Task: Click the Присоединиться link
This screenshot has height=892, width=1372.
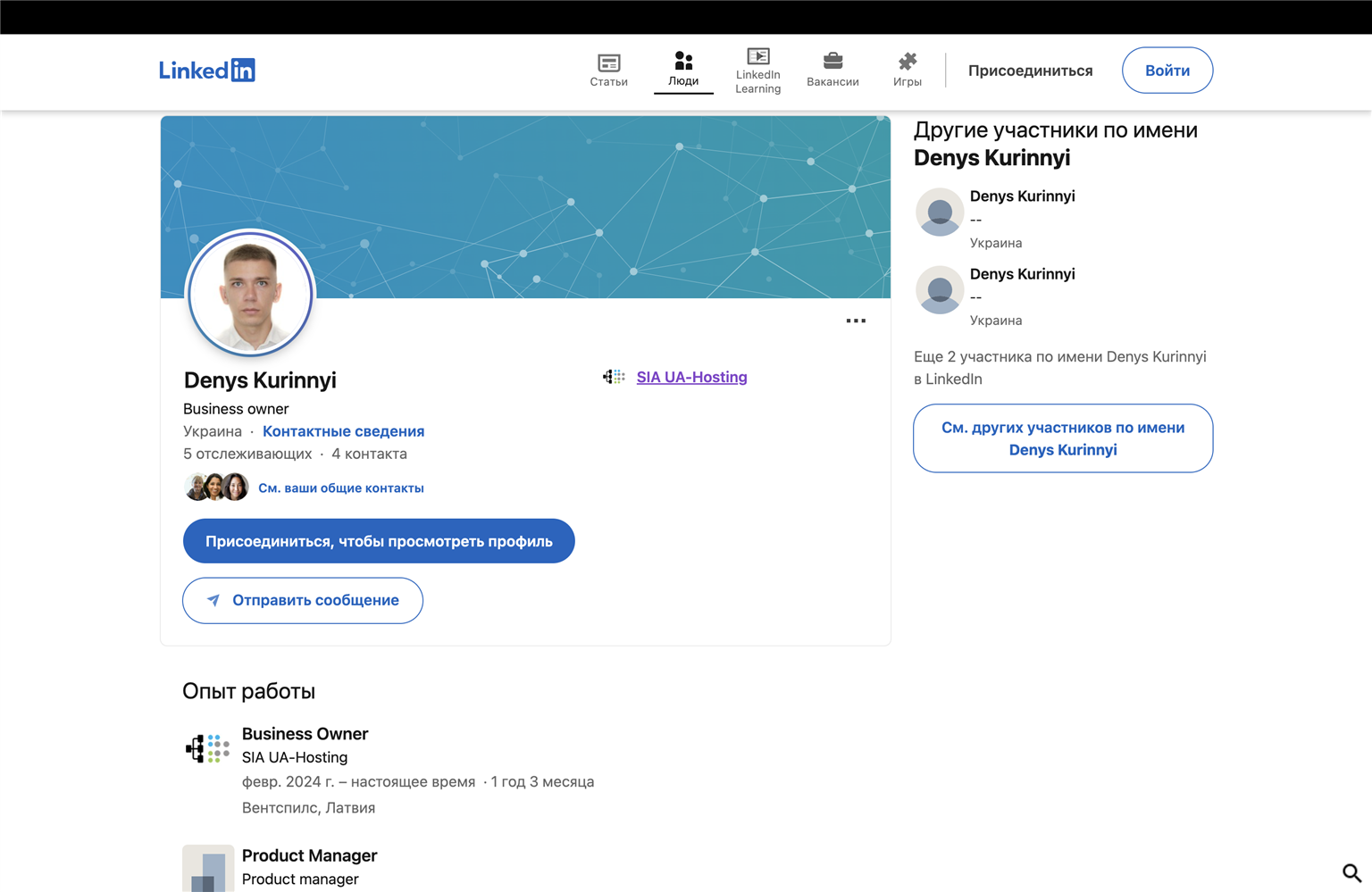Action: coord(1030,71)
